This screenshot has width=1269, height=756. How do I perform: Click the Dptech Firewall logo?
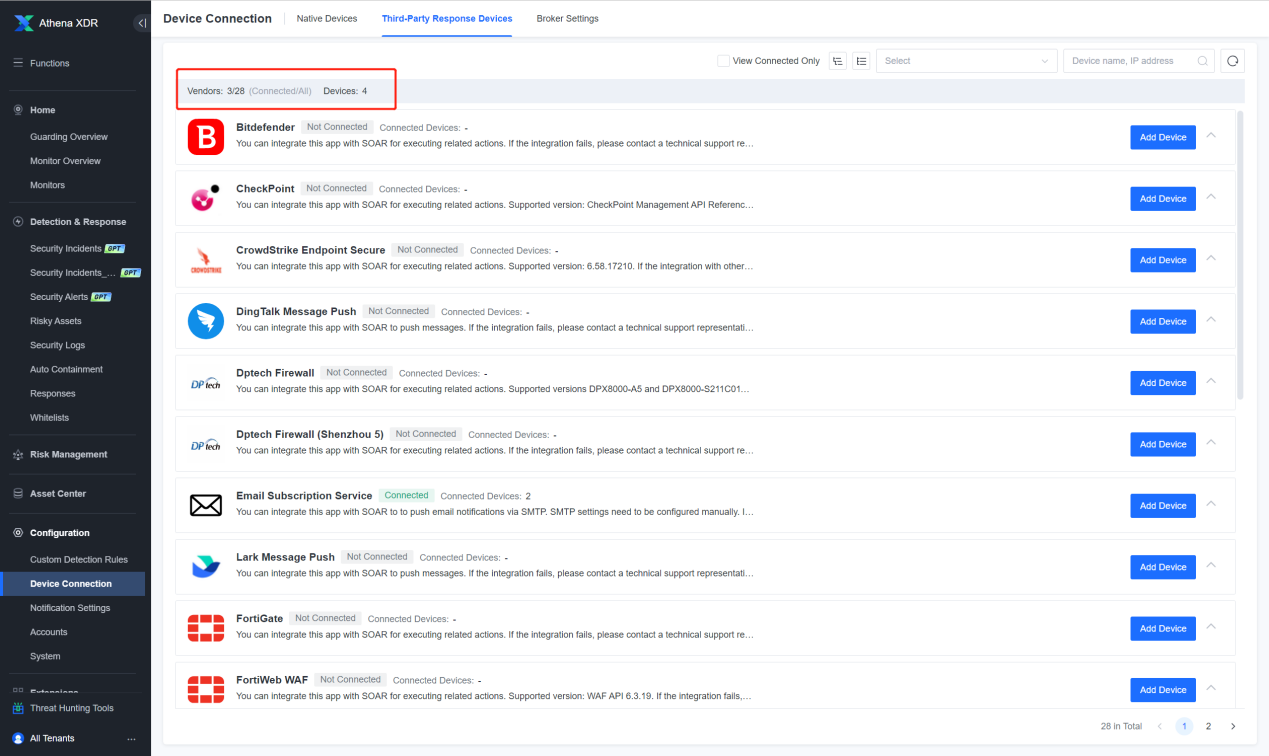click(x=206, y=383)
